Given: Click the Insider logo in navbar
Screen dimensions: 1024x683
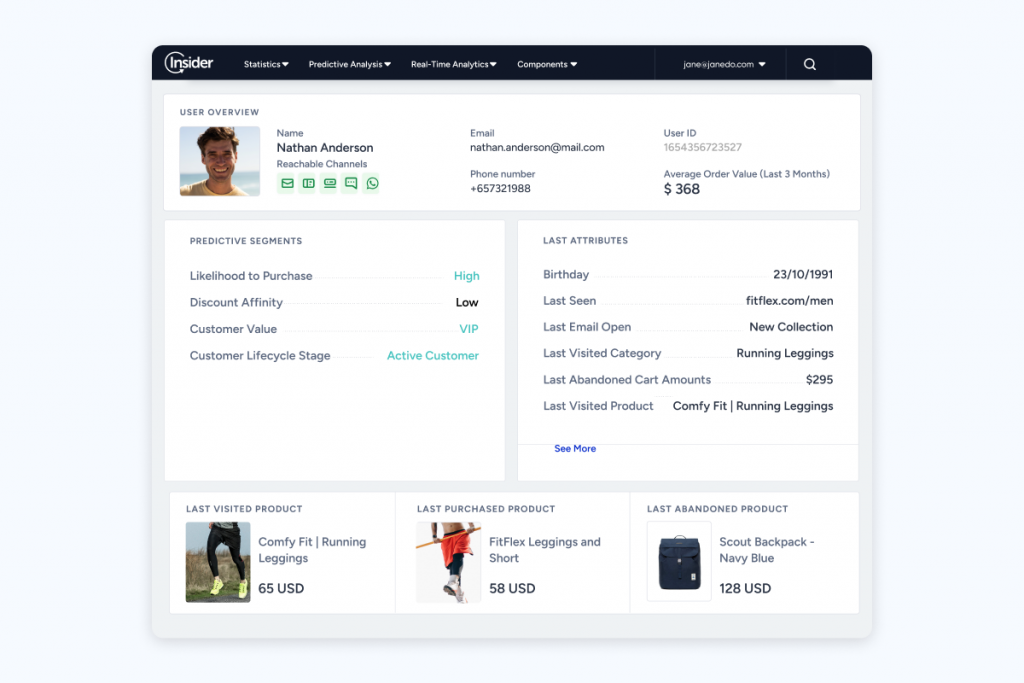Looking at the screenshot, I should (189, 63).
